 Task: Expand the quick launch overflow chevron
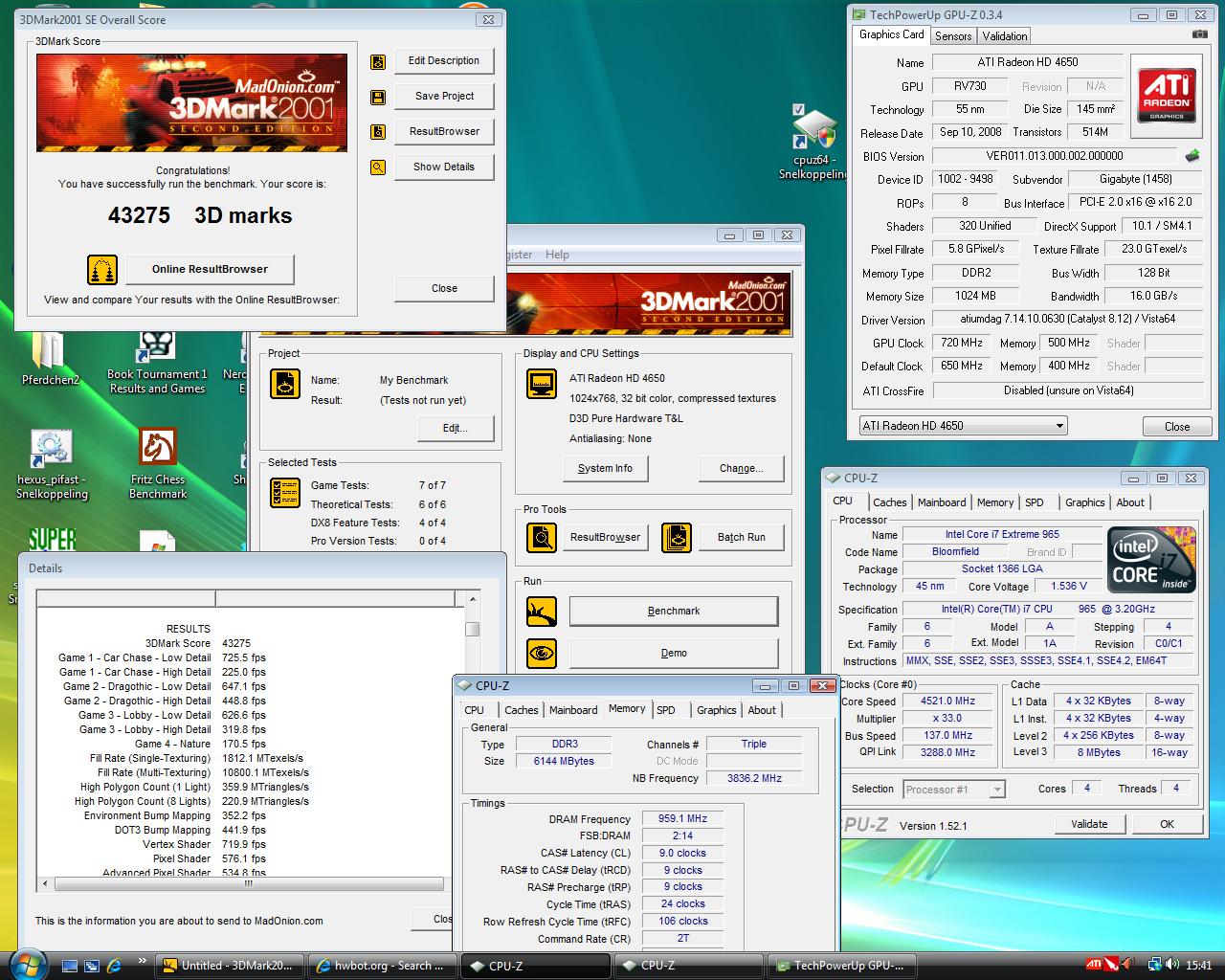point(143,961)
